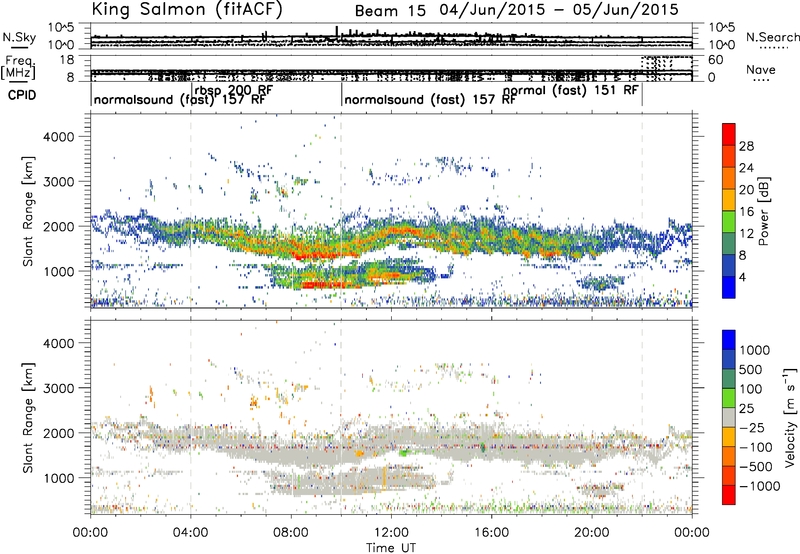Click the '08:00' time axis tick label
This screenshot has height=554, width=800.
pos(291,533)
